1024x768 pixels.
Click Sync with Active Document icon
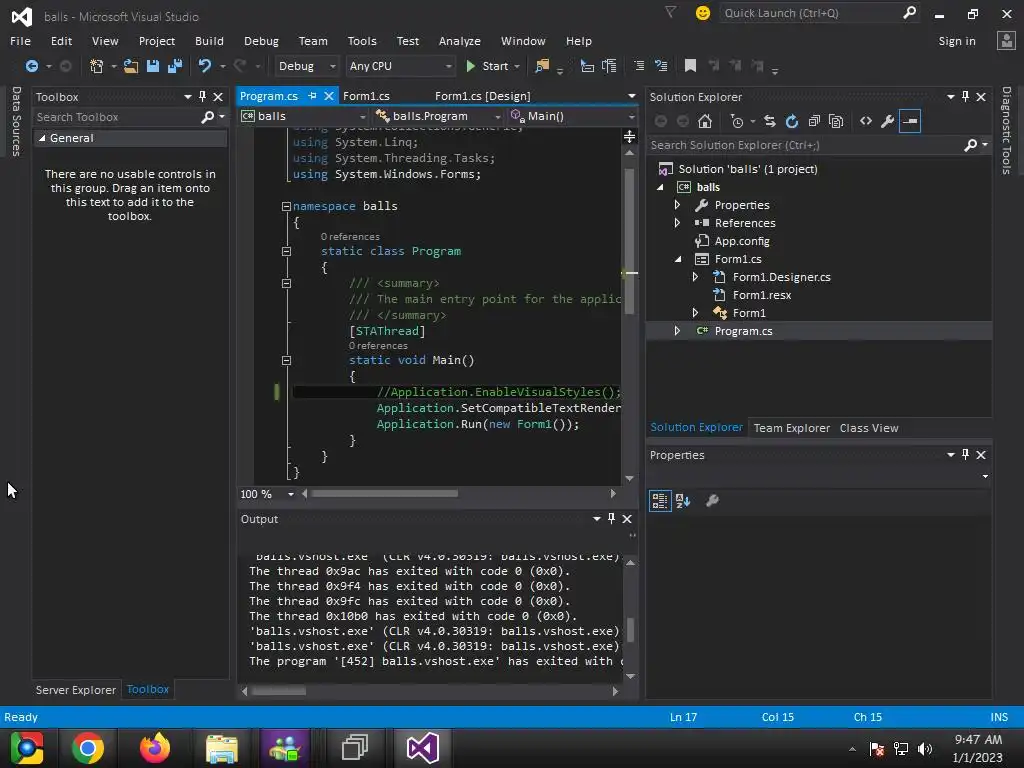pyautogui.click(x=770, y=121)
